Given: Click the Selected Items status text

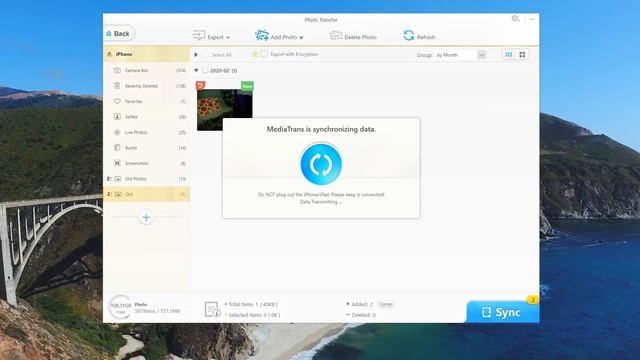Looking at the screenshot, I should (254, 315).
